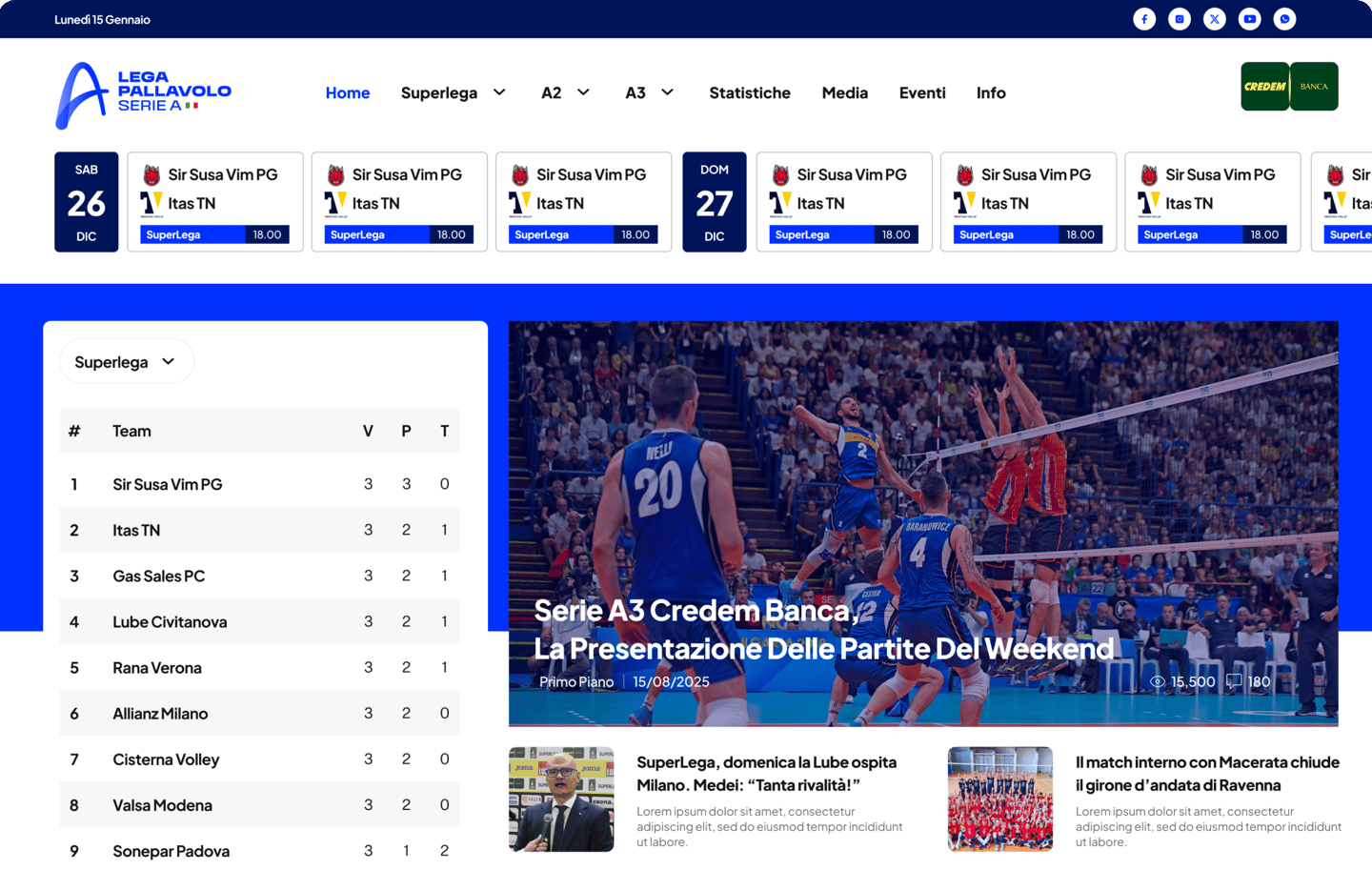Click the Lega Pallavolo Serie A logo
Viewport: 1372px width, 870px height.
coord(143,94)
